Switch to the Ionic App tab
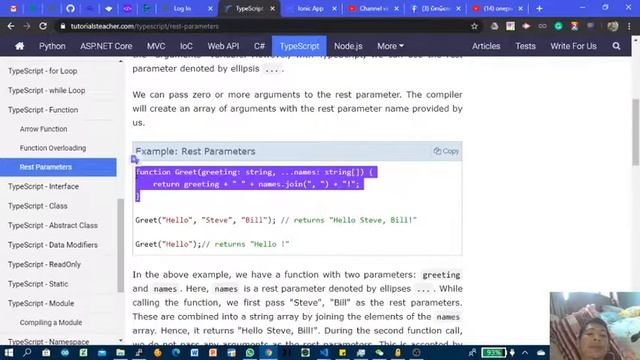The height and width of the screenshot is (360, 640). coord(310,8)
